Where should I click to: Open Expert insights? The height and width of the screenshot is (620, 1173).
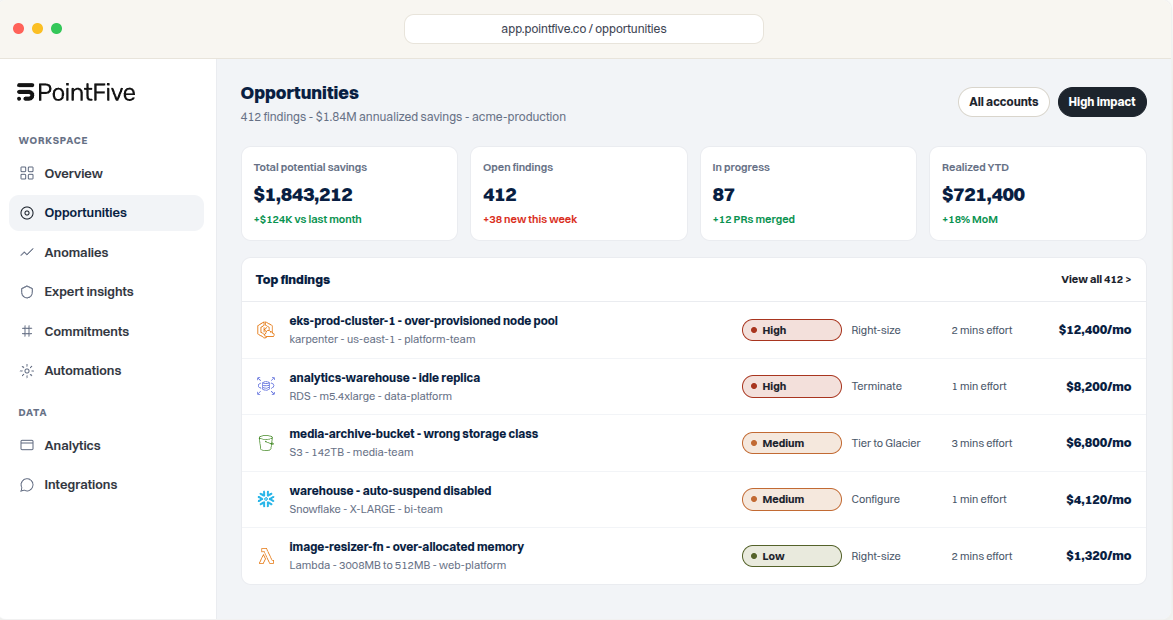click(106, 292)
